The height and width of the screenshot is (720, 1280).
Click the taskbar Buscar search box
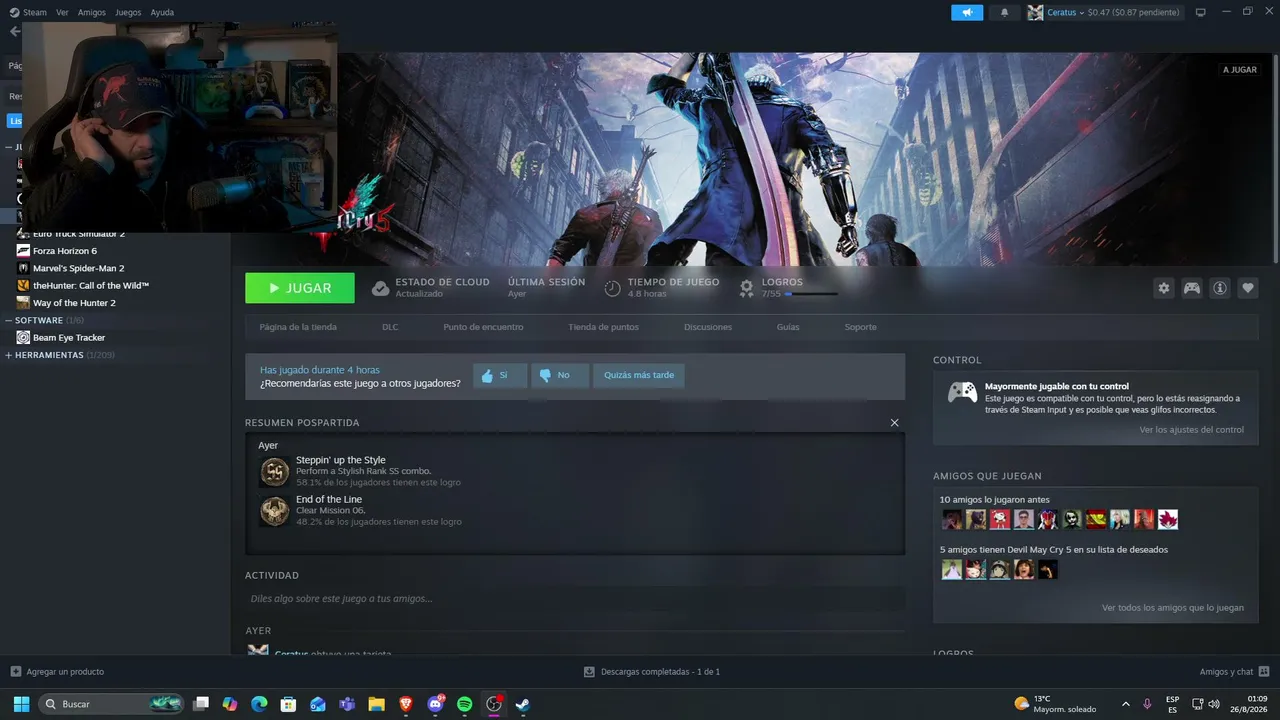pos(112,704)
